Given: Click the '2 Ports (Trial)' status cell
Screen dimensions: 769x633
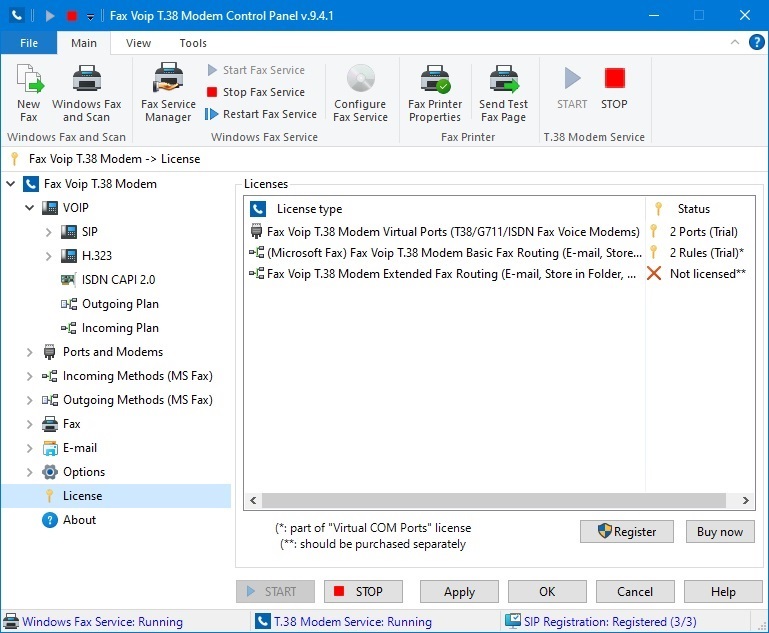Looking at the screenshot, I should pyautogui.click(x=703, y=232).
